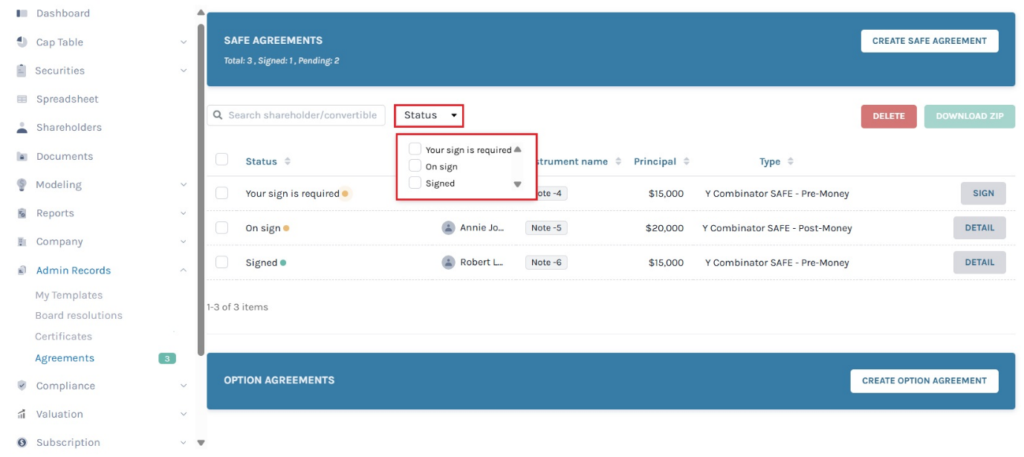This screenshot has height=457, width=1024.
Task: Click Annie Jo avatar icon in table
Action: 448,228
